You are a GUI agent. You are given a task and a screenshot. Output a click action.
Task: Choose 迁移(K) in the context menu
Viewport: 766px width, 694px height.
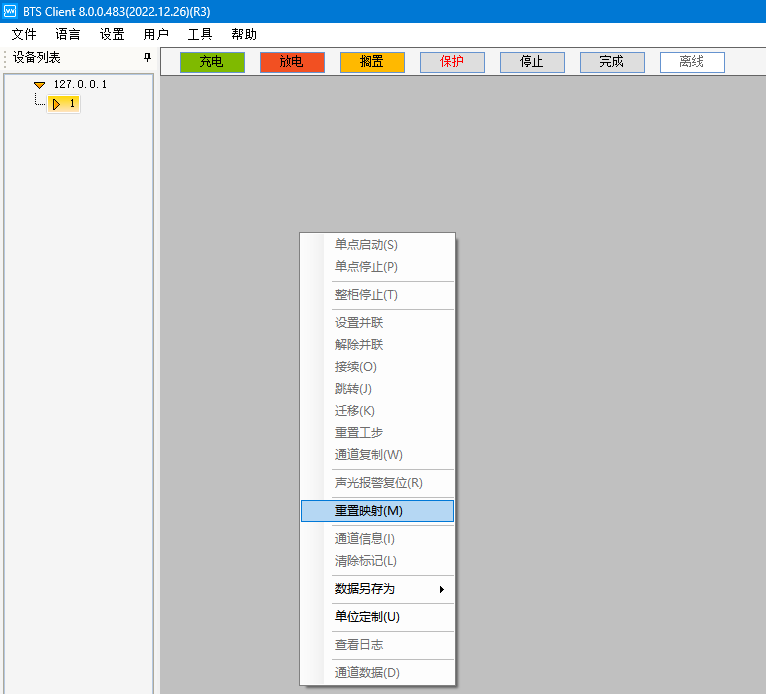pyautogui.click(x=377, y=411)
